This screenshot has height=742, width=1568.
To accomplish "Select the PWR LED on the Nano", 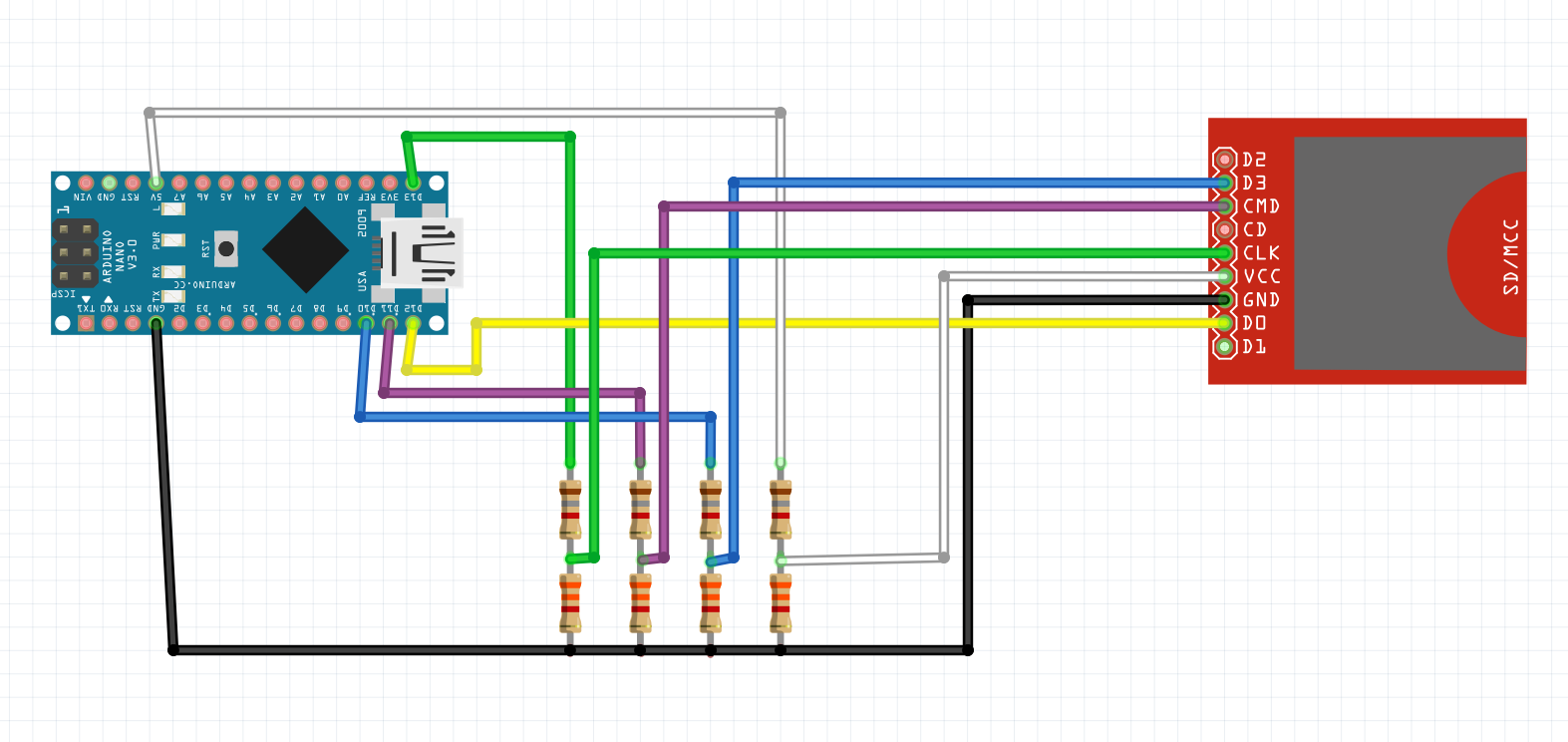I will point(173,239).
